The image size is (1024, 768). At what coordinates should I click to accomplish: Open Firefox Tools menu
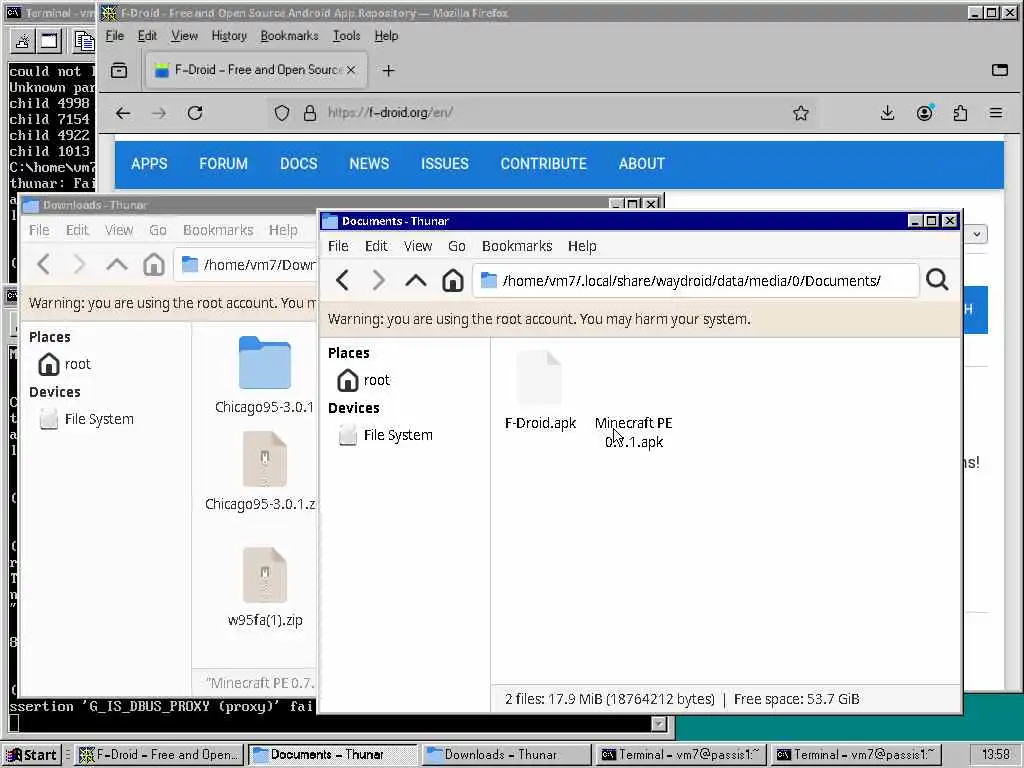tap(346, 36)
